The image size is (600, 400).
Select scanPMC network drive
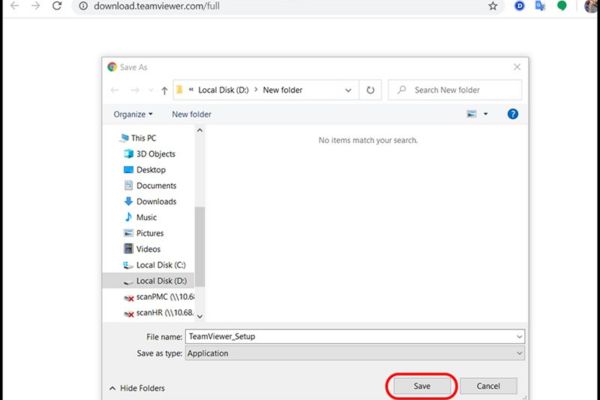(159, 297)
